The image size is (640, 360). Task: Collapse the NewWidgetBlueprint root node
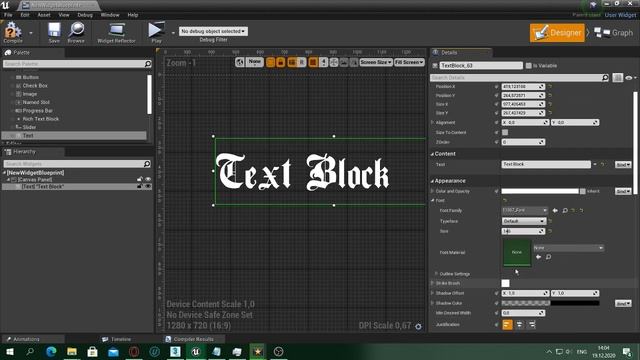tap(4, 173)
